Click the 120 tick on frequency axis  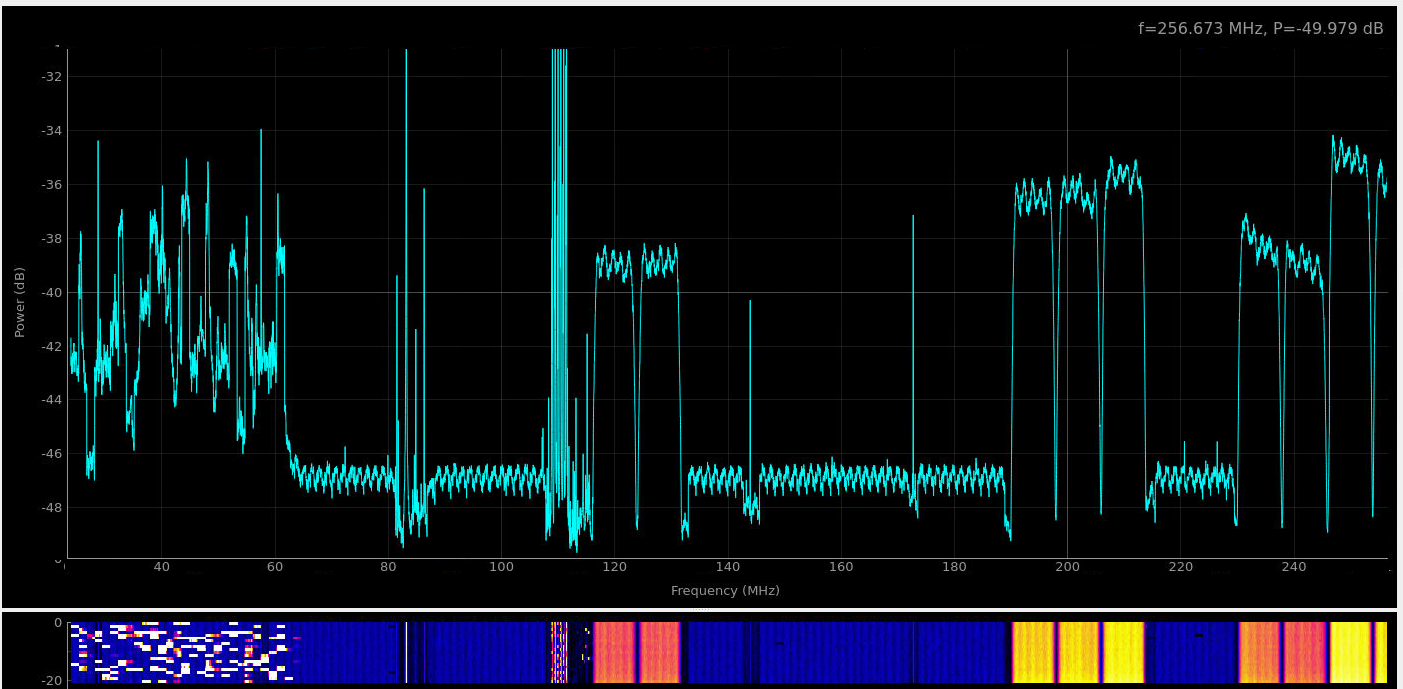[x=614, y=567]
